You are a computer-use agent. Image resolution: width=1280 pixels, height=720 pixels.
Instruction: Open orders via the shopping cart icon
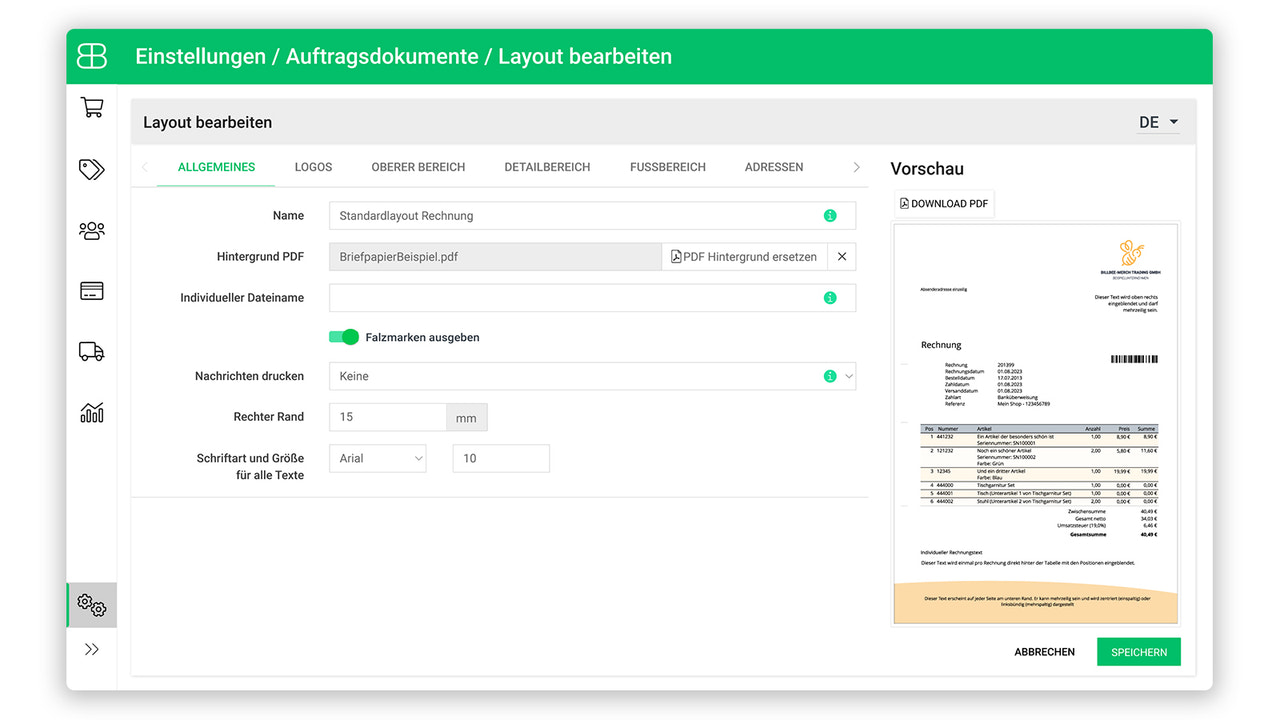pos(91,107)
